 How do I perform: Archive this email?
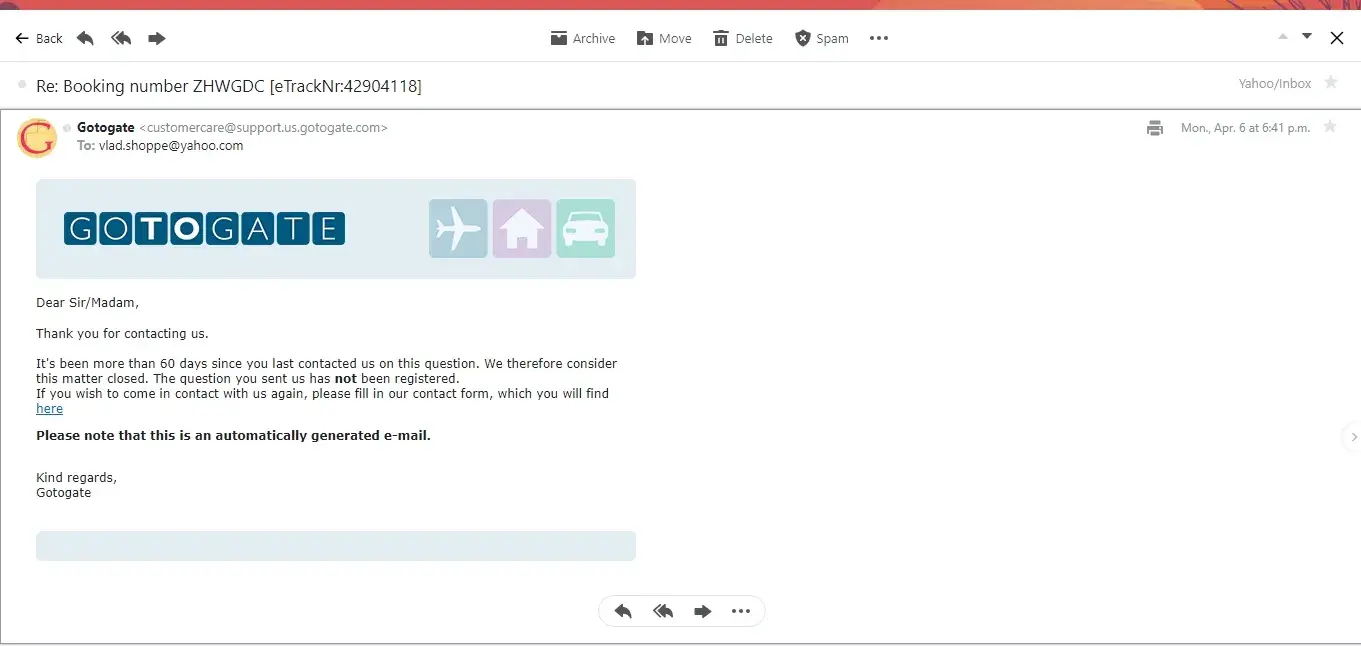click(583, 38)
